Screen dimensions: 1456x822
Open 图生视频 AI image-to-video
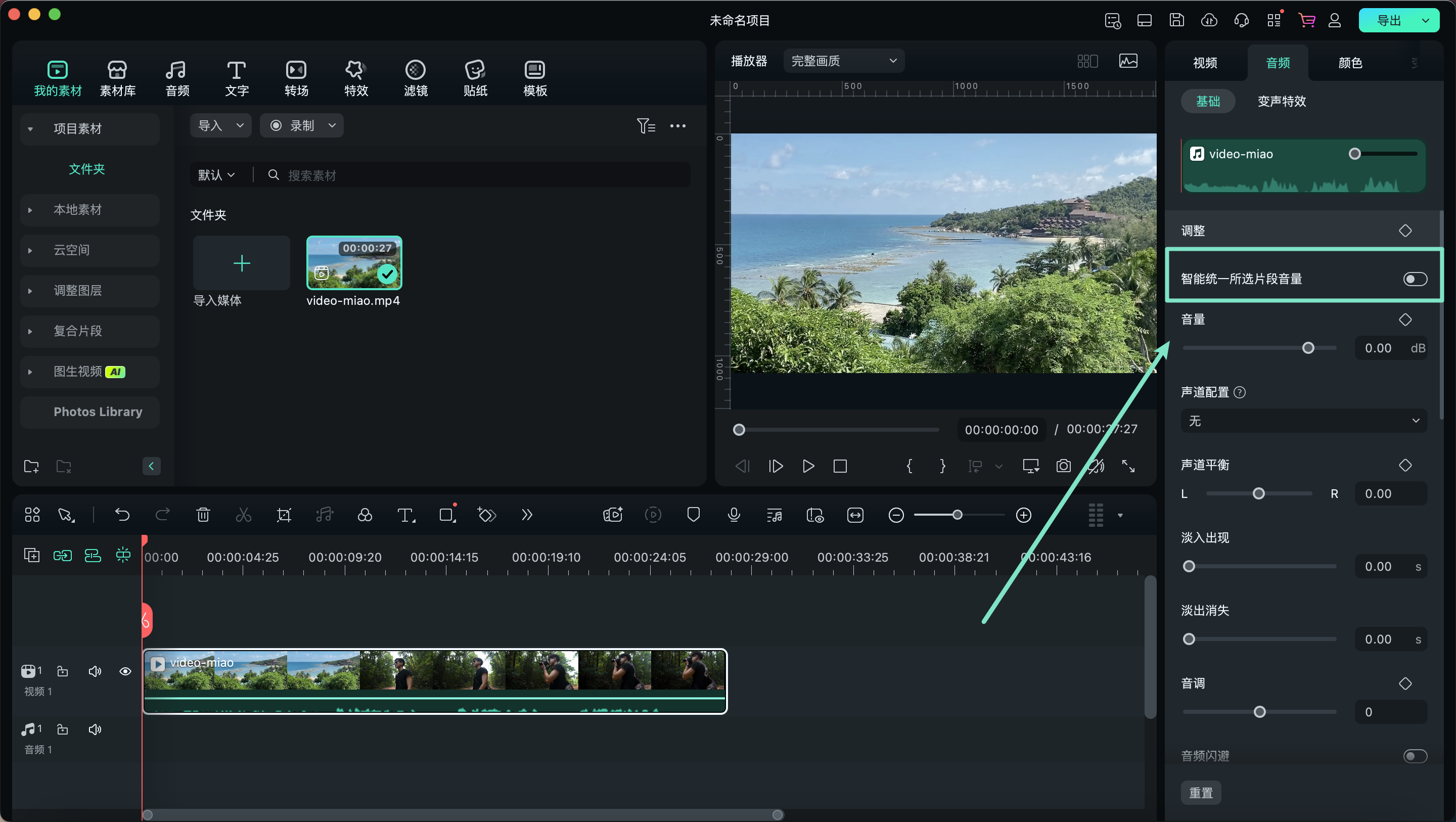coord(90,372)
